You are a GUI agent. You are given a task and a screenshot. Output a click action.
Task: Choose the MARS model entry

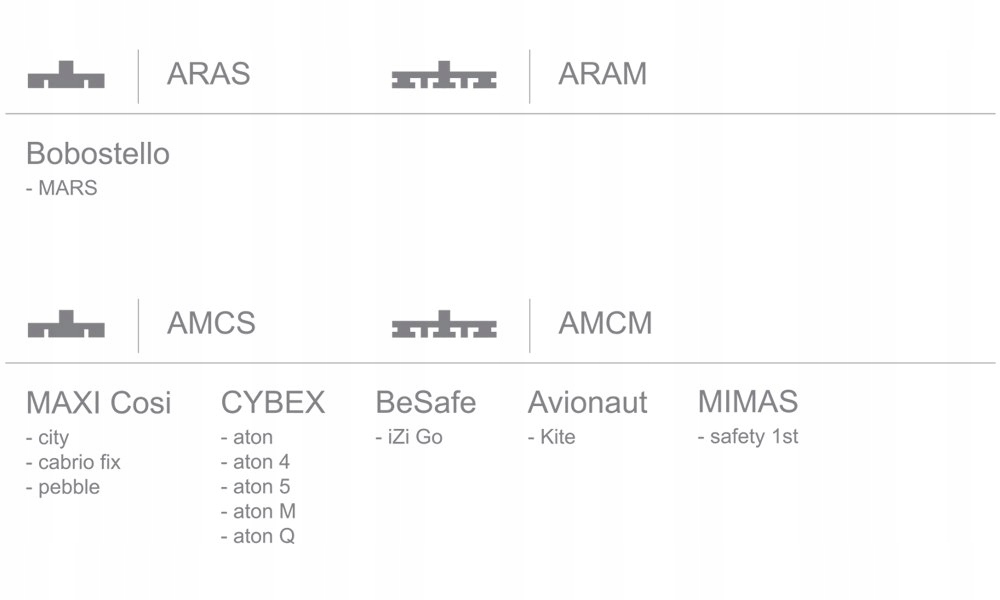point(62,188)
